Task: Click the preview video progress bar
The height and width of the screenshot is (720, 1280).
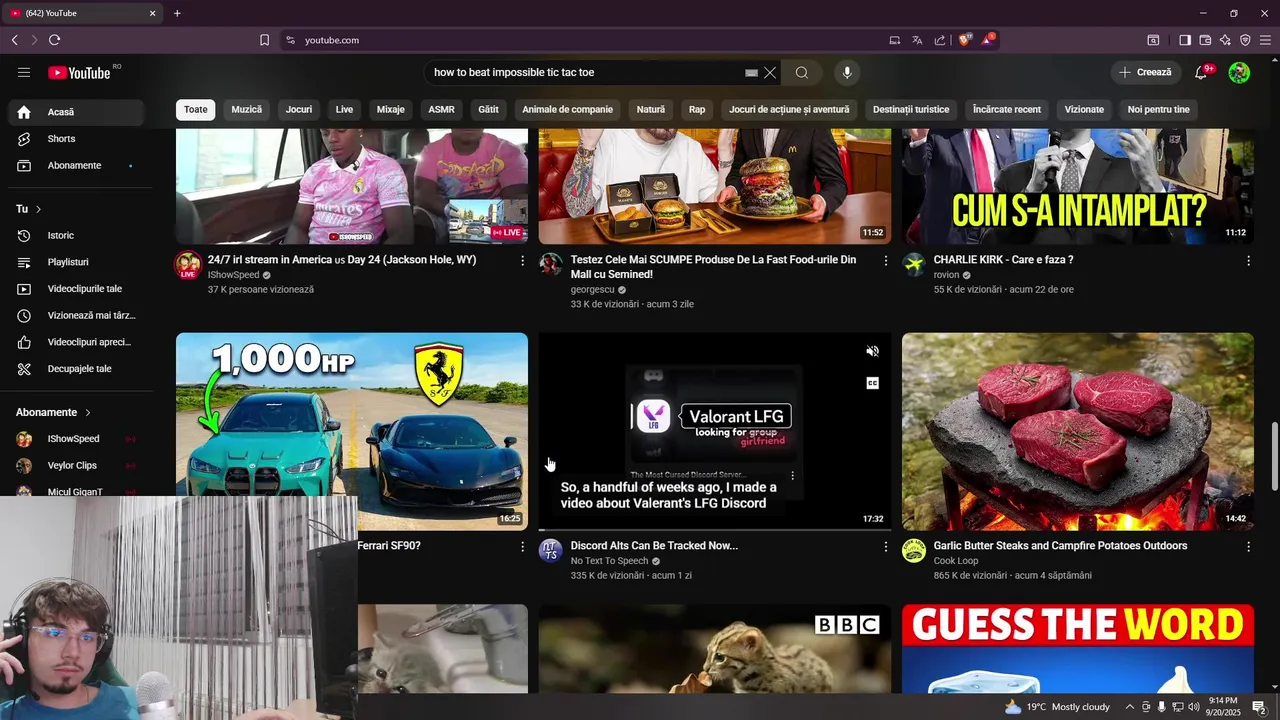Action: pyautogui.click(x=714, y=528)
